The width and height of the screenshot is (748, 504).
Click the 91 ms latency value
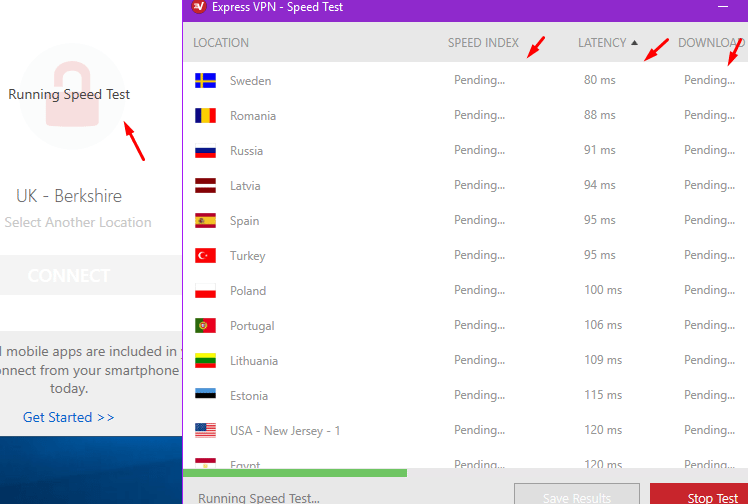point(600,150)
